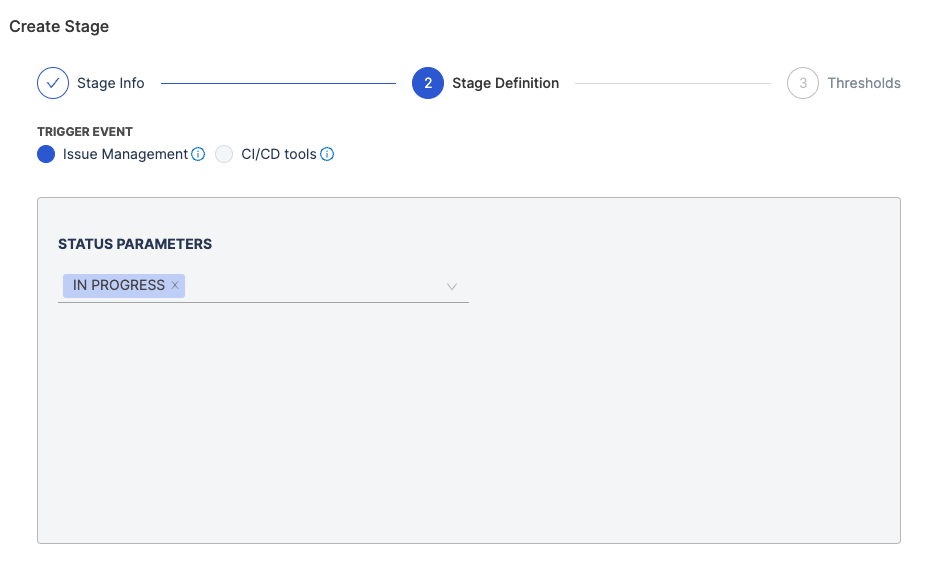Open the Issue Management info tooltip icon
925x585 pixels.
[x=198, y=154]
